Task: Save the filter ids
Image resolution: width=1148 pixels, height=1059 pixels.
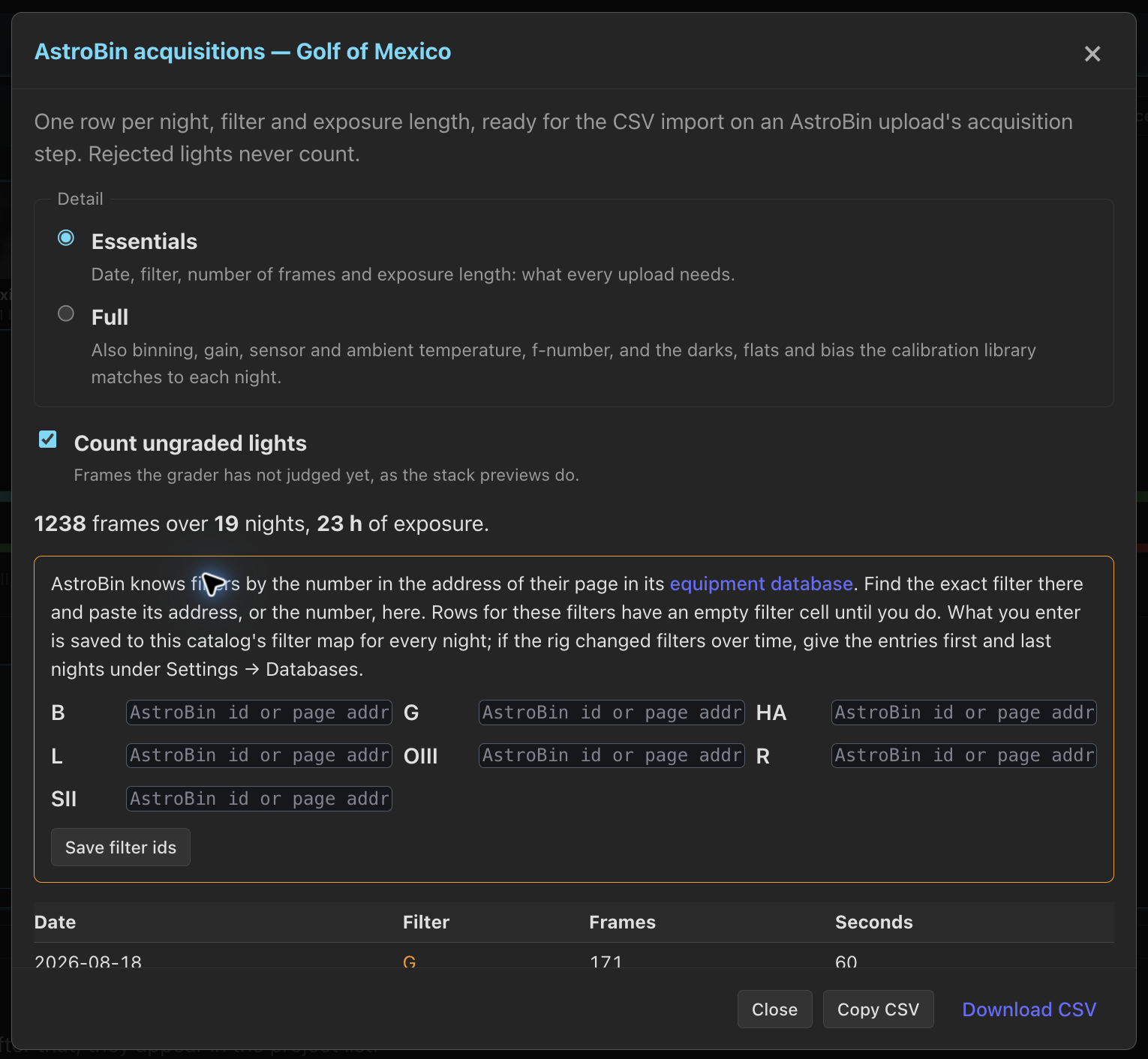Action: click(x=121, y=847)
